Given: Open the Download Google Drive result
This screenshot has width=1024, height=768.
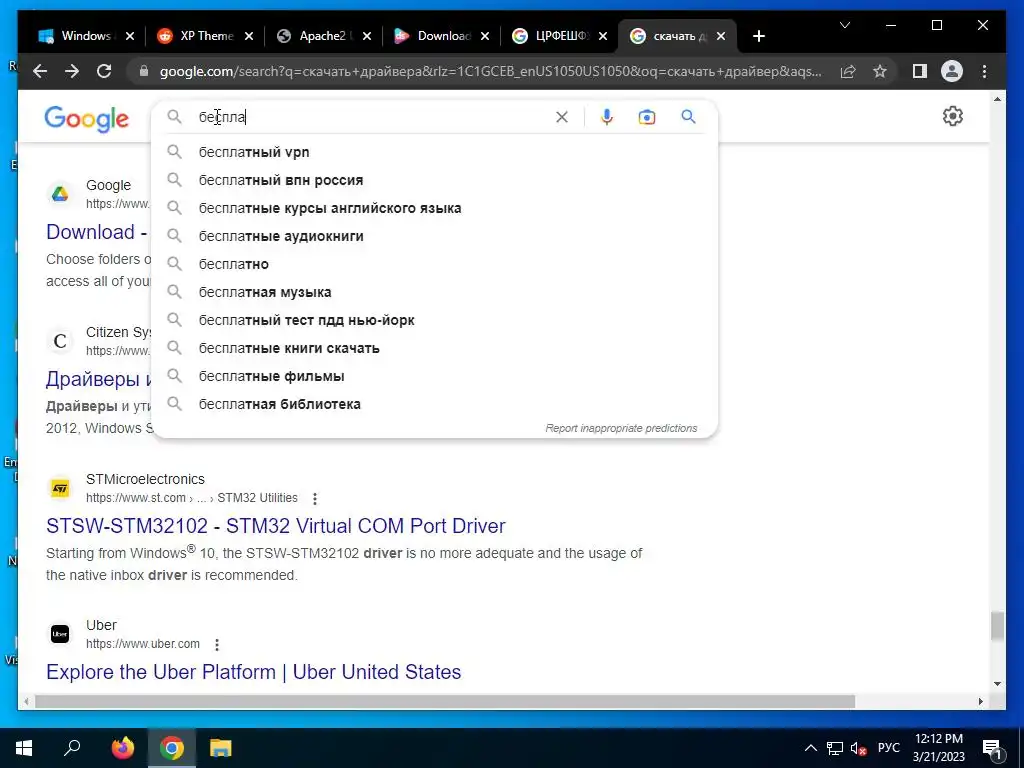Looking at the screenshot, I should click(97, 232).
